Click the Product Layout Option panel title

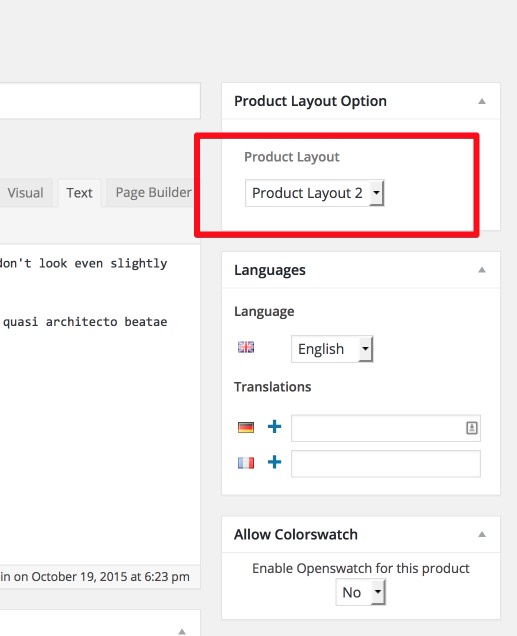click(x=310, y=101)
